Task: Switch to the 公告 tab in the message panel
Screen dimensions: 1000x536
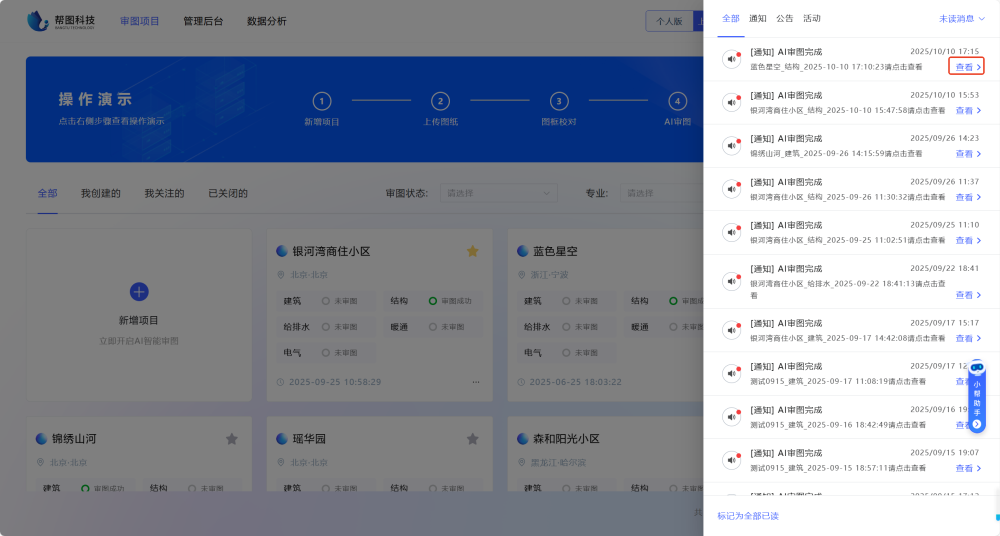Action: point(785,19)
